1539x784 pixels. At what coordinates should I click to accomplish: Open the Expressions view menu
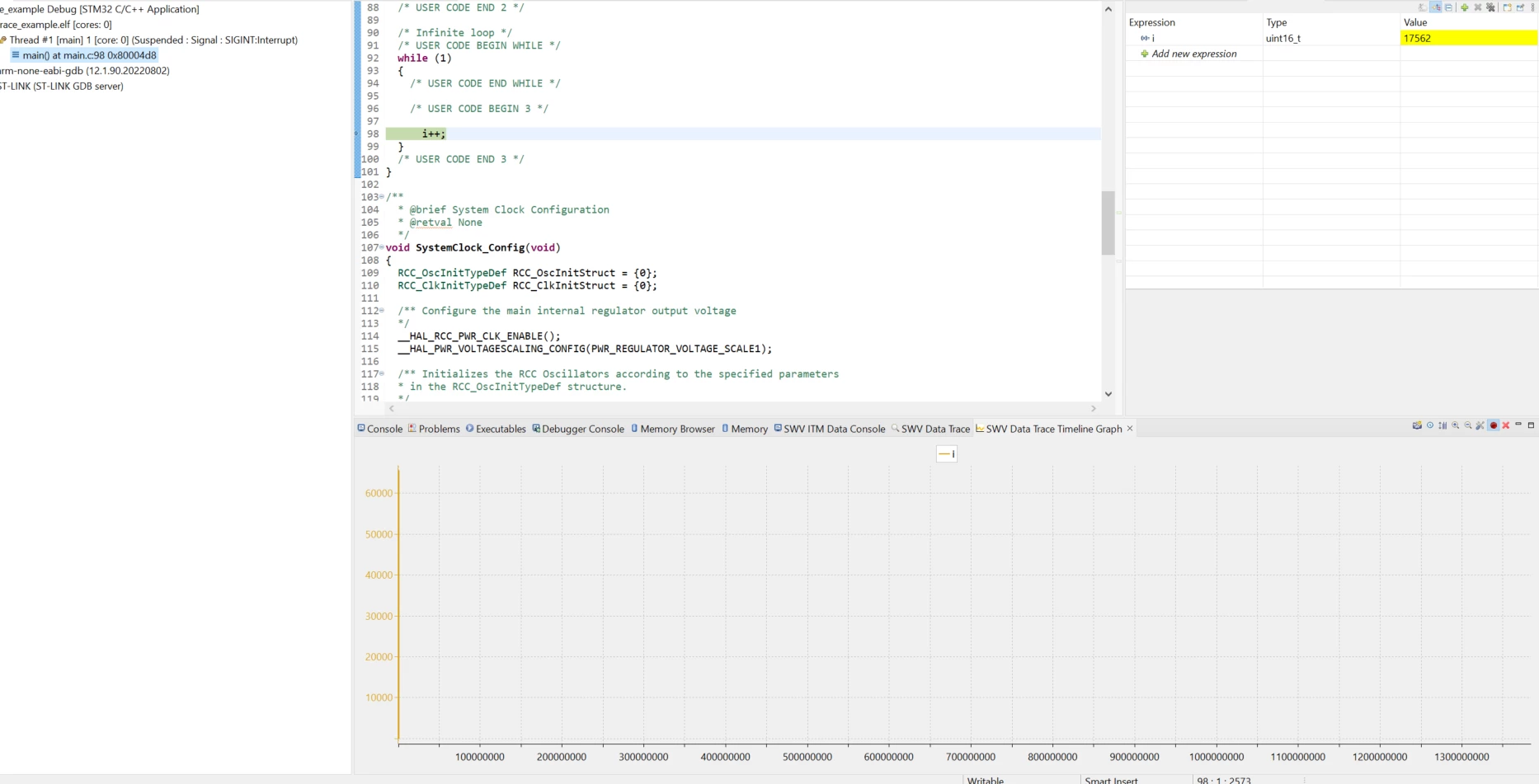pyautogui.click(x=1532, y=7)
